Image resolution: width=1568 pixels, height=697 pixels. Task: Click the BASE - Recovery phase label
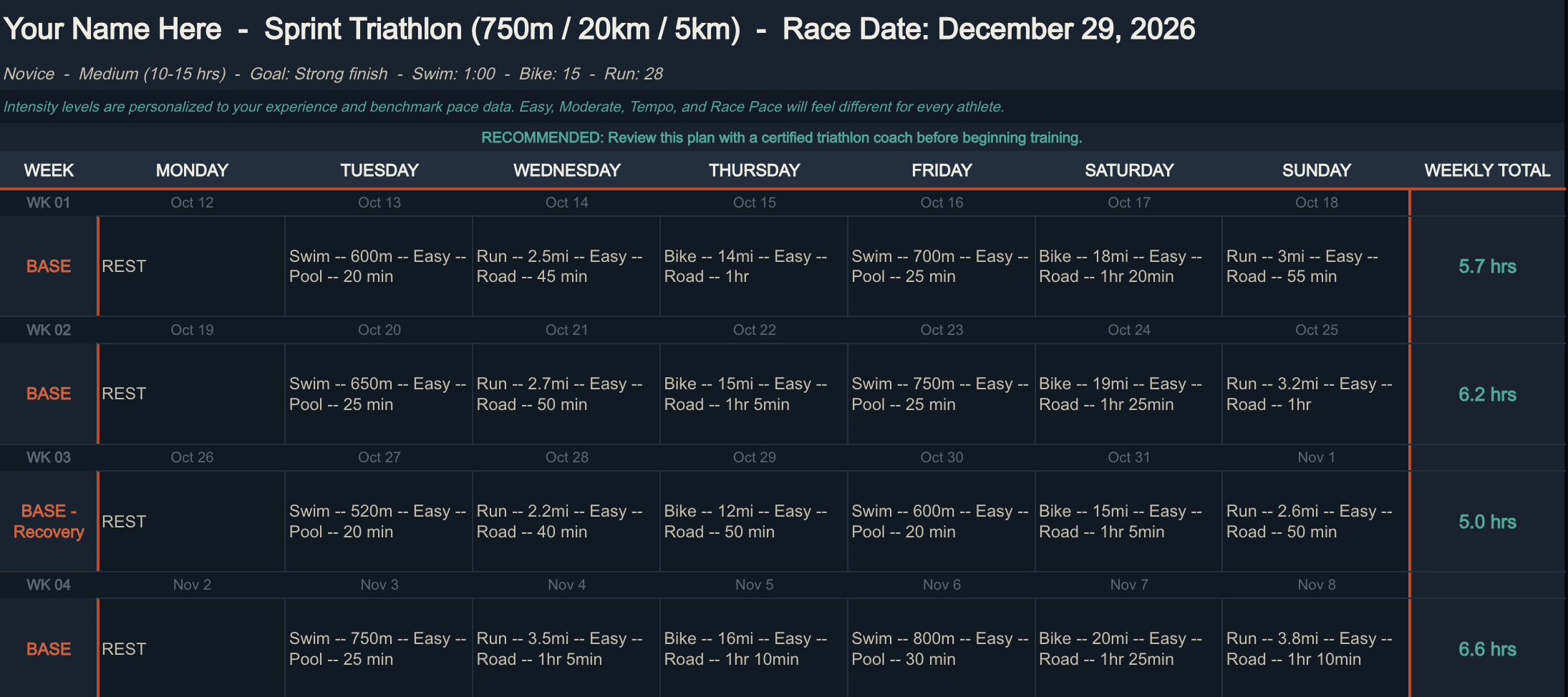49,521
